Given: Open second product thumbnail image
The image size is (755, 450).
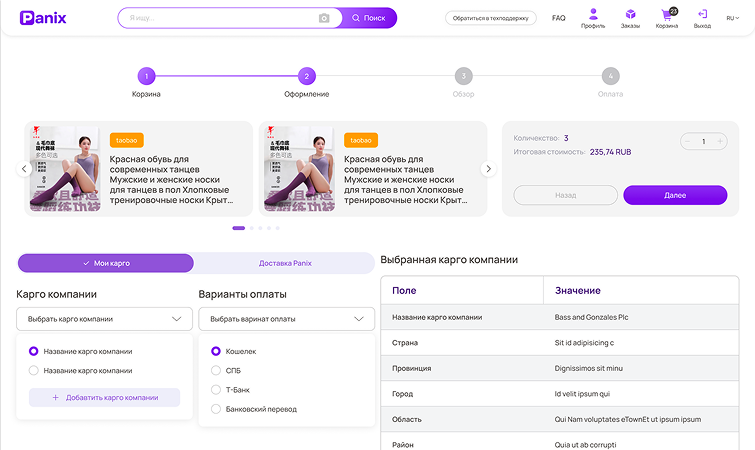Looking at the screenshot, I should pyautogui.click(x=299, y=168).
